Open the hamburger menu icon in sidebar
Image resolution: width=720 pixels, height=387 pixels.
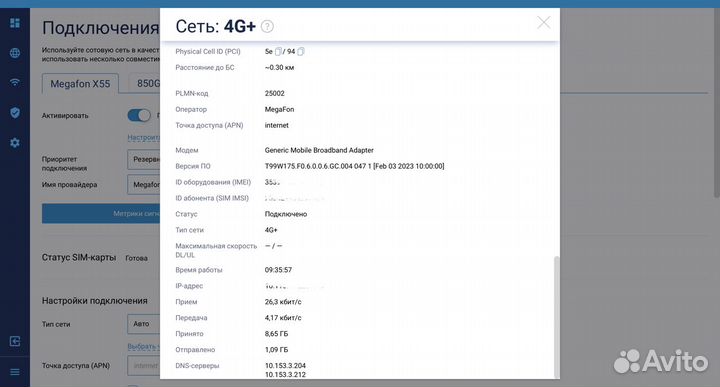pos(15,371)
